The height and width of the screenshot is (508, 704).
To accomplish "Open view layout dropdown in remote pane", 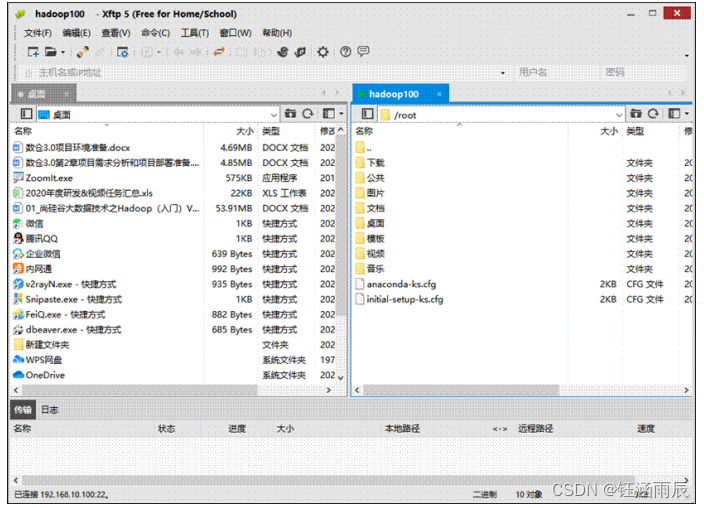I will coord(687,114).
